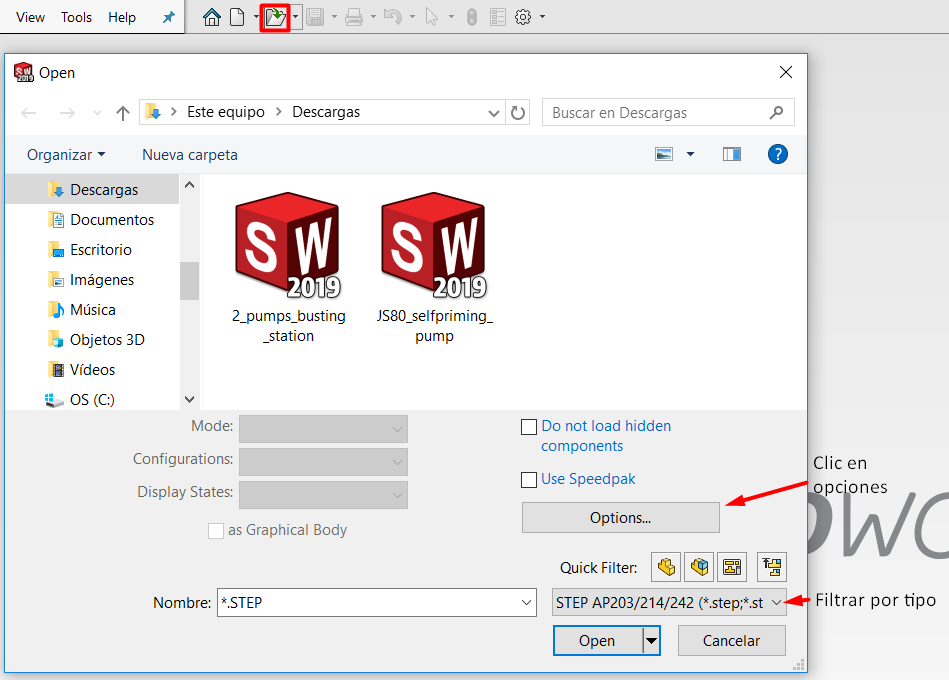This screenshot has height=680, width=949.
Task: Open the File Properties list icon
Action: tap(497, 17)
